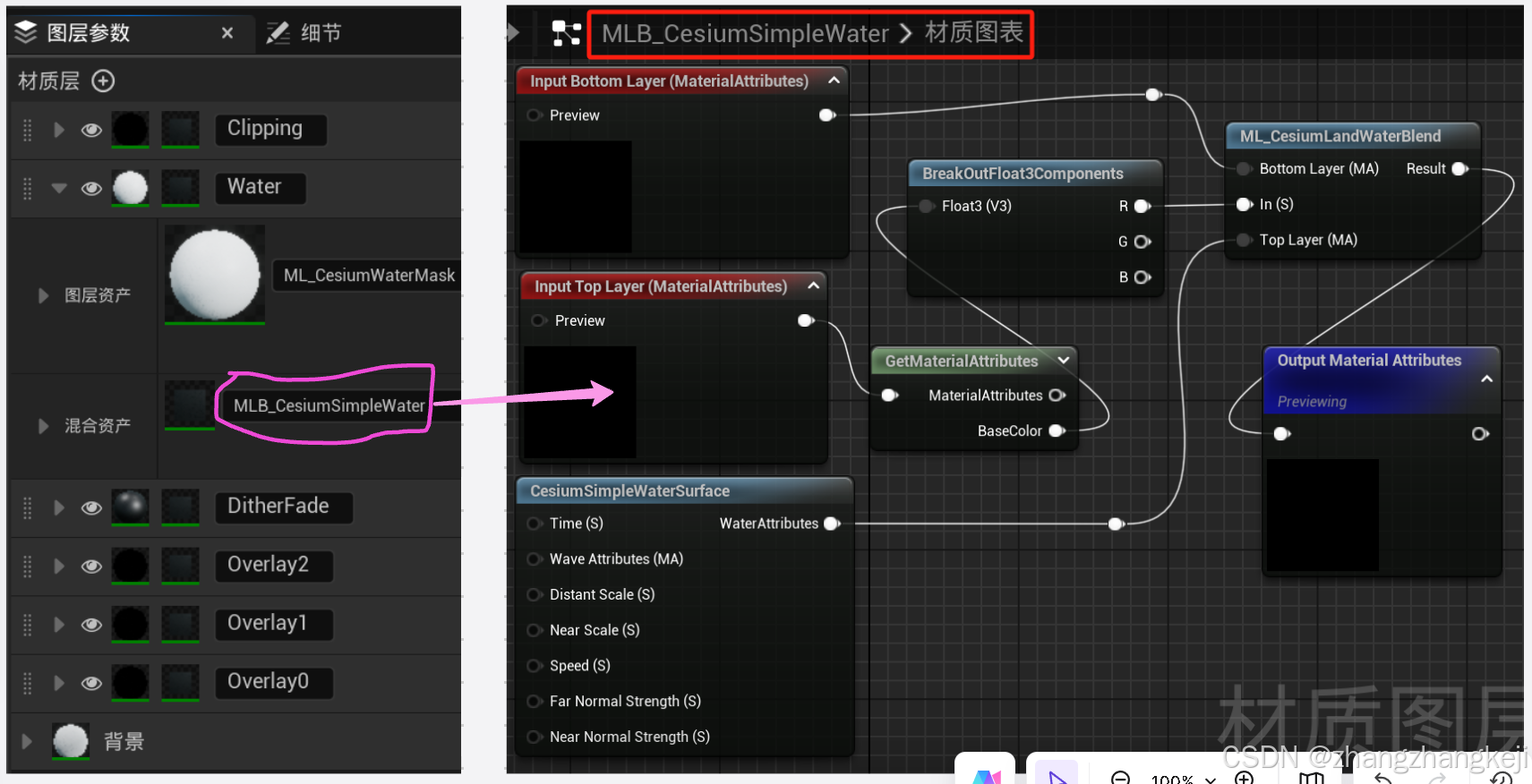Image resolution: width=1532 pixels, height=784 pixels.
Task: Expand the 背景 layer row
Action: (27, 741)
